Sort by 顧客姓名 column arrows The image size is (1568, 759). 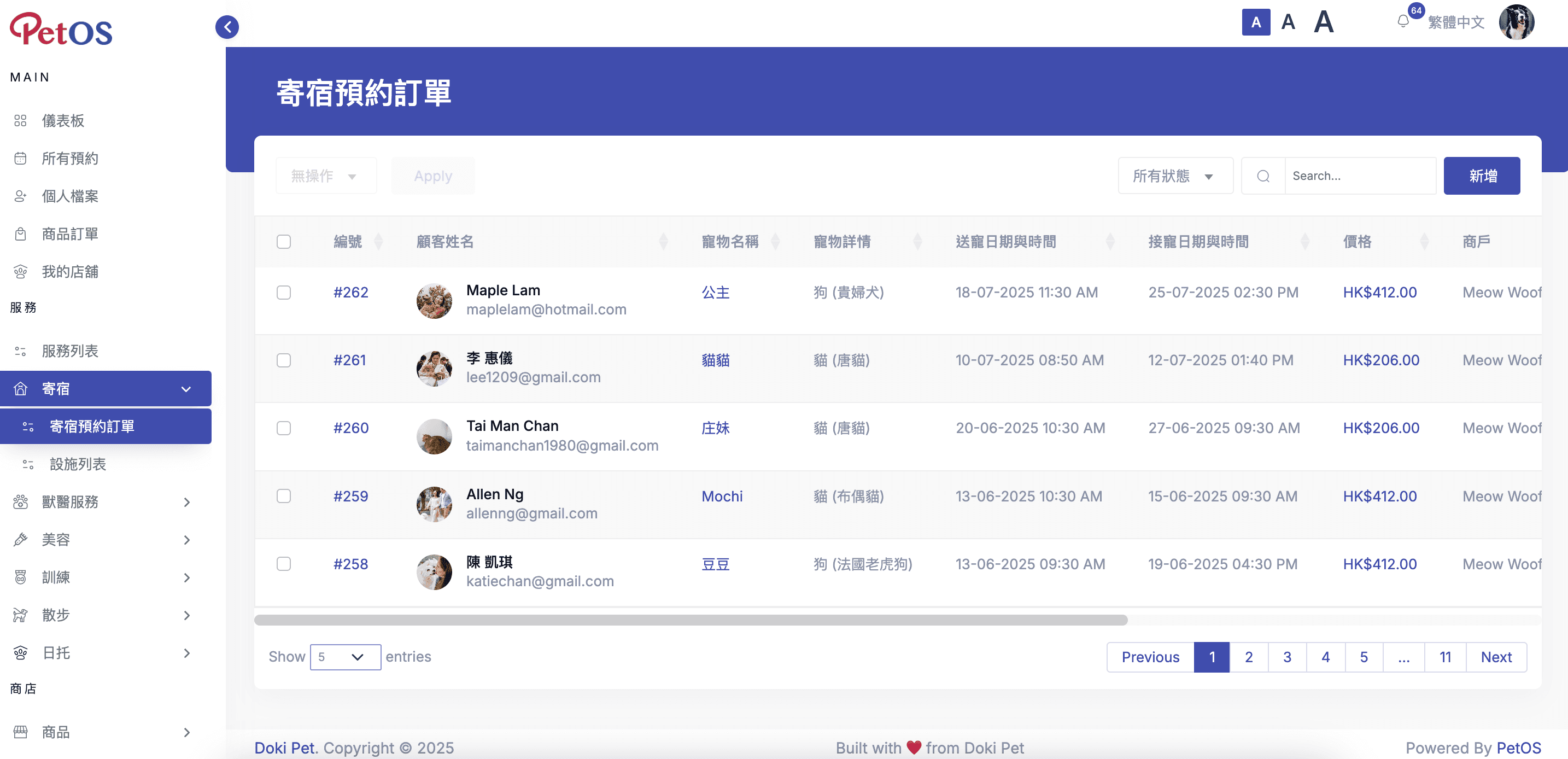click(664, 242)
